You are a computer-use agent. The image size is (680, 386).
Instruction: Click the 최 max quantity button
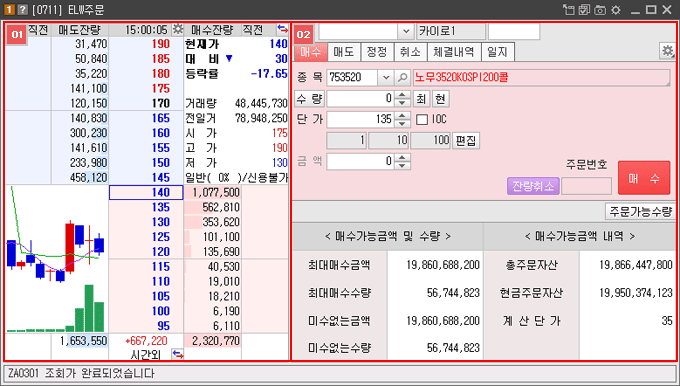(421, 99)
